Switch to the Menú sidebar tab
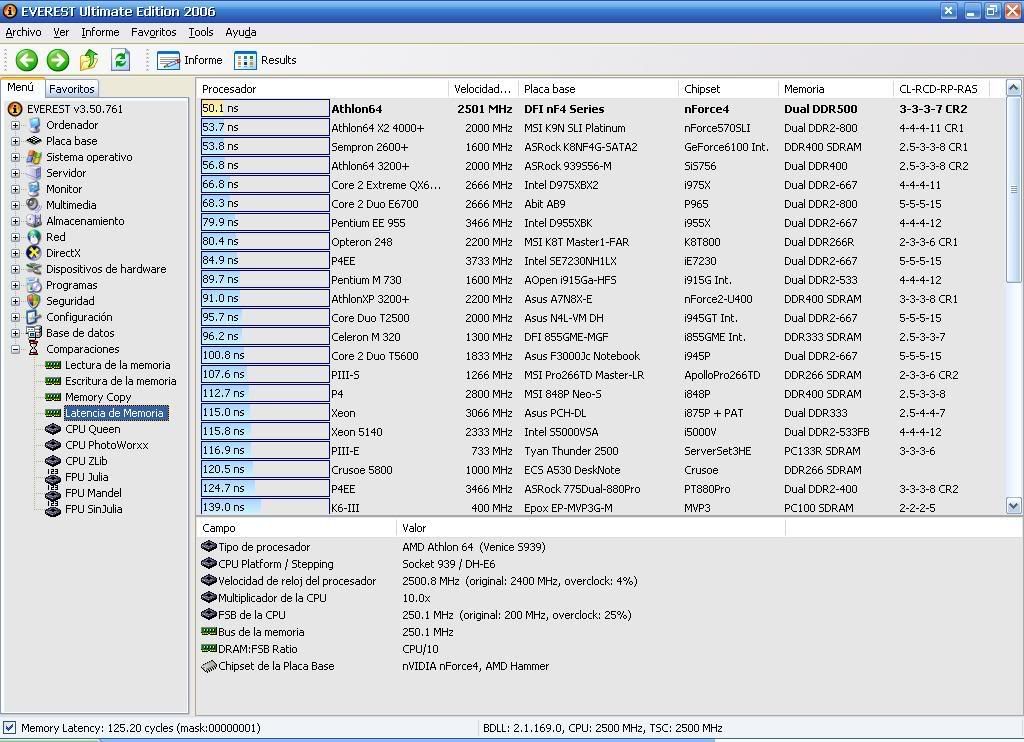This screenshot has height=742, width=1024. click(x=21, y=88)
